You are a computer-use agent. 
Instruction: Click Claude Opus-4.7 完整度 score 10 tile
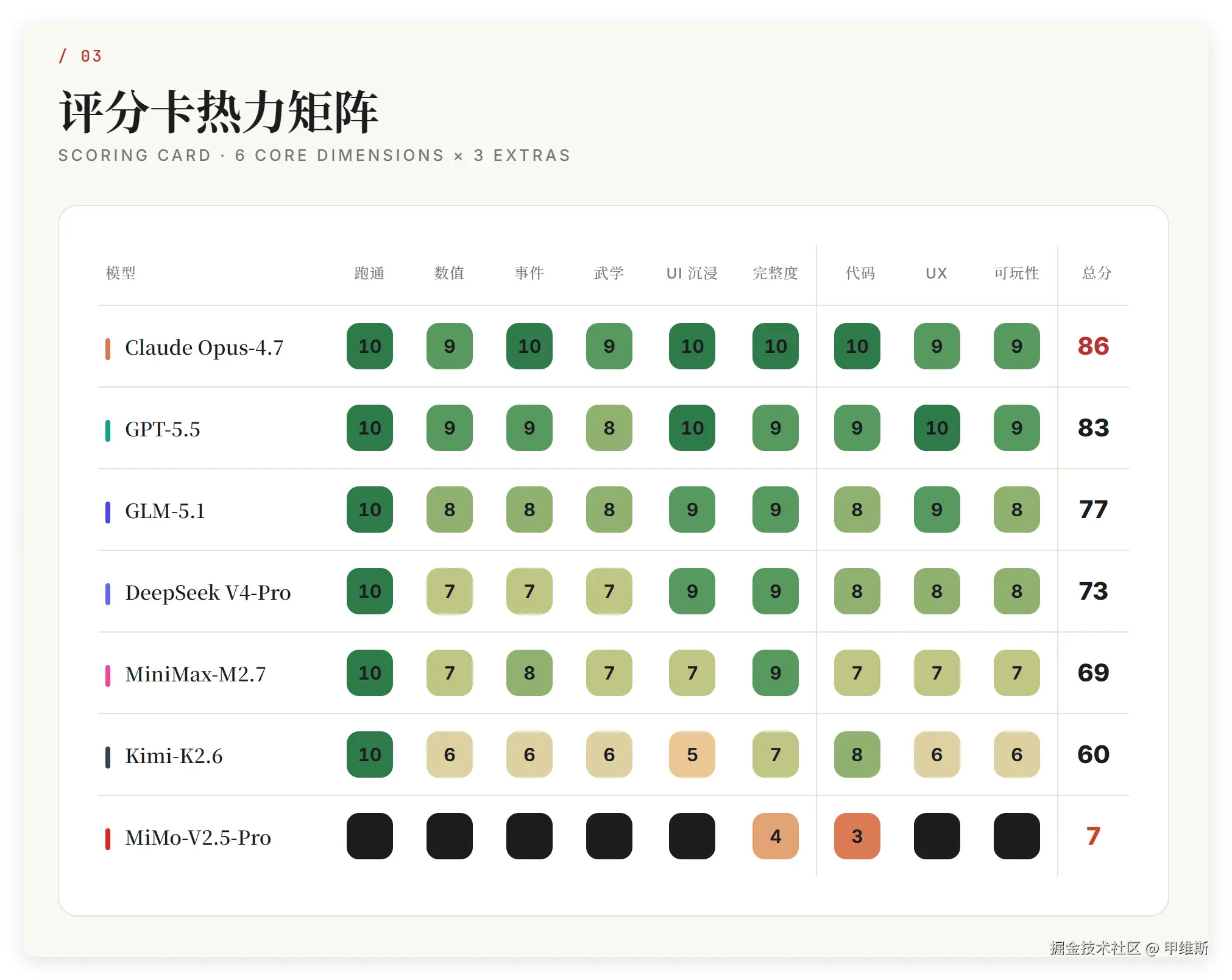click(776, 346)
